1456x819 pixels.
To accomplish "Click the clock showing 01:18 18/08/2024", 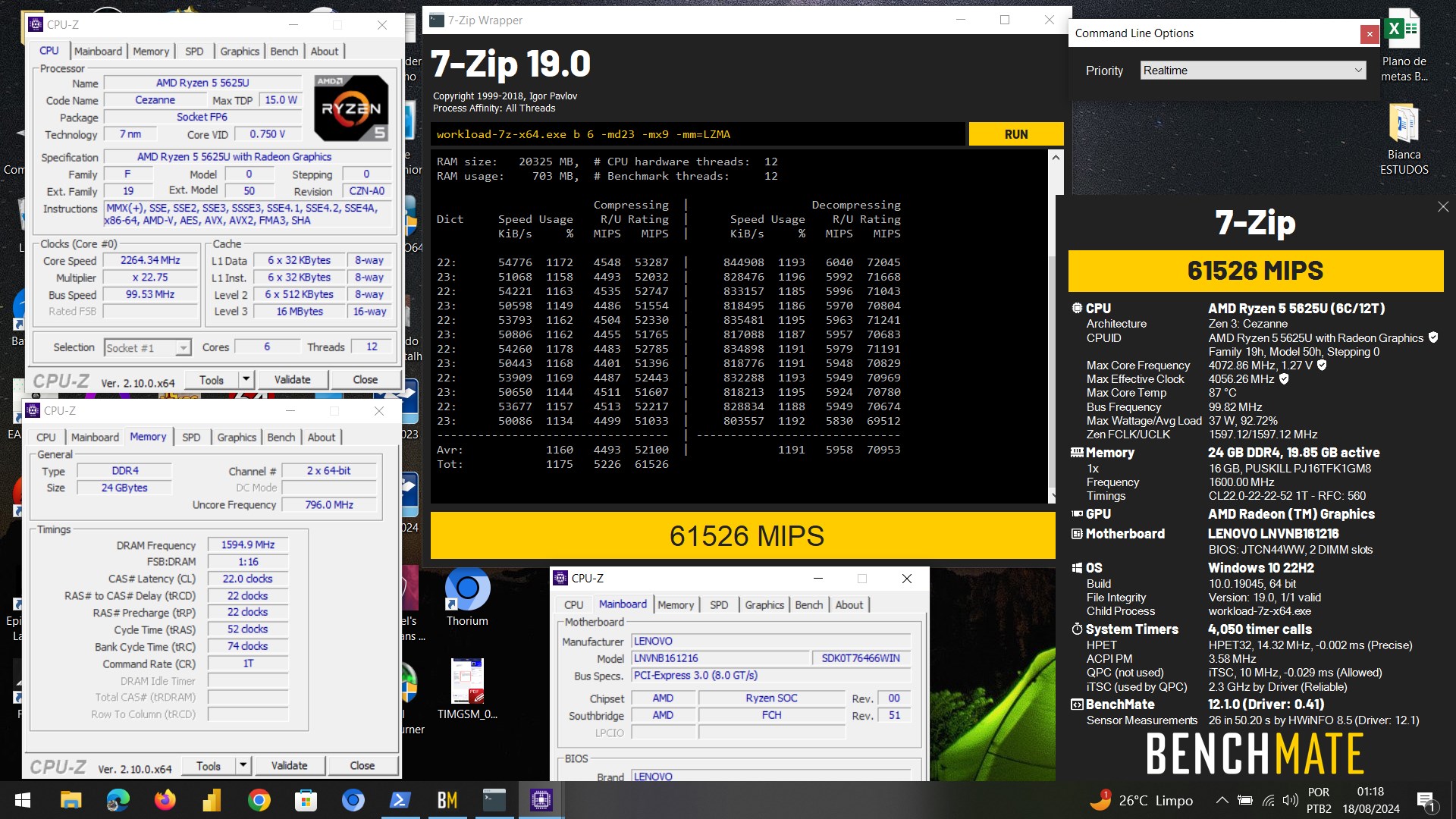I will point(1370,800).
